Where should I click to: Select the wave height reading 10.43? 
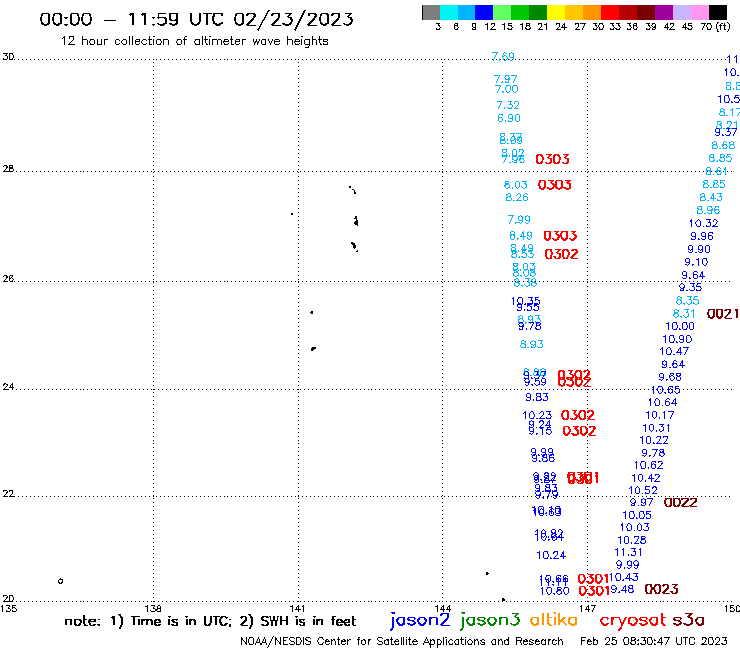click(x=624, y=577)
